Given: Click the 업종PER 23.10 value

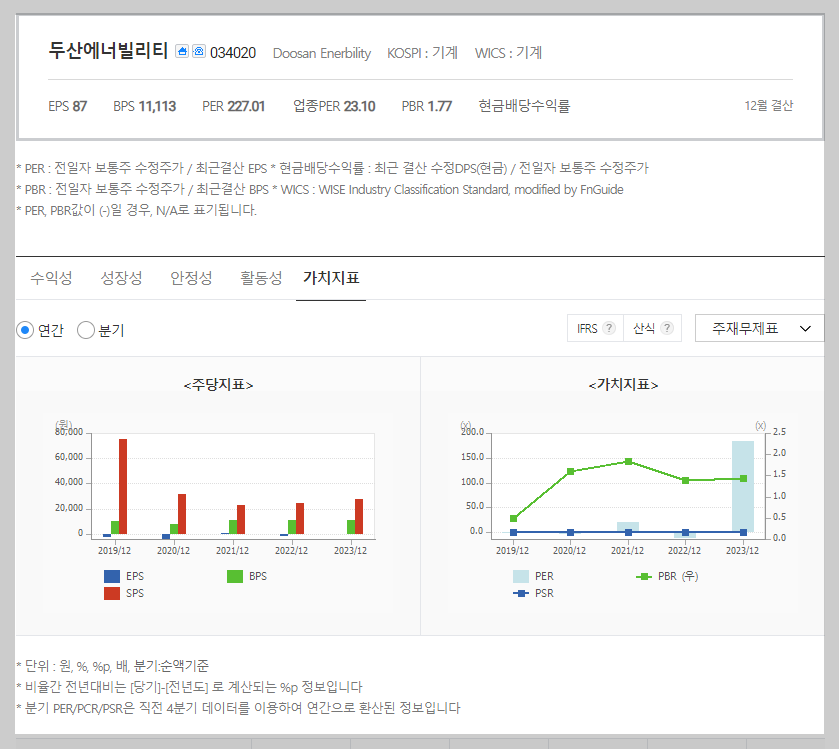Looking at the screenshot, I should (334, 106).
